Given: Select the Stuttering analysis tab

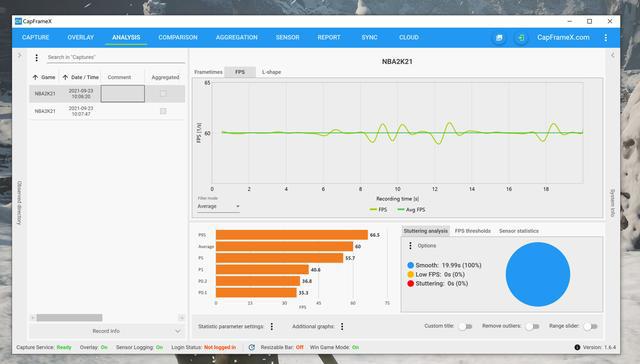Looking at the screenshot, I should pos(426,231).
